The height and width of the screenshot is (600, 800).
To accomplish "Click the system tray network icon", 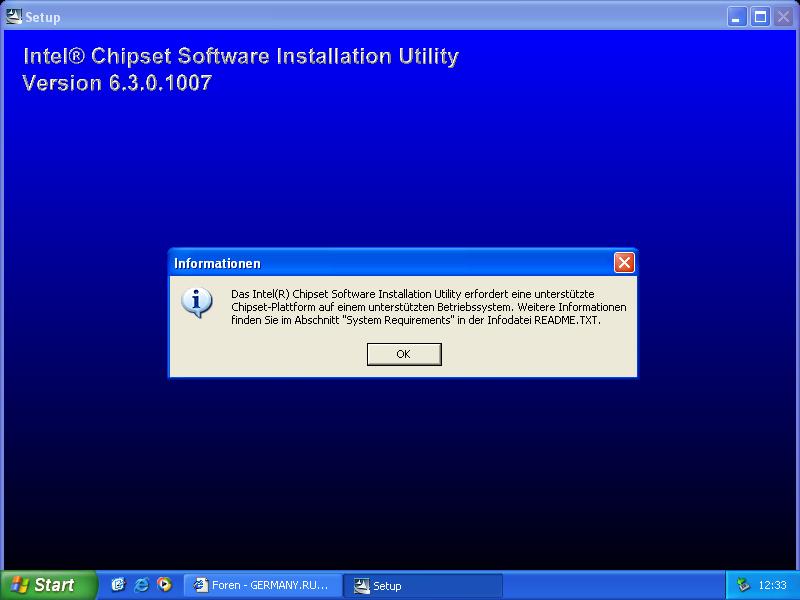I will click(x=744, y=585).
